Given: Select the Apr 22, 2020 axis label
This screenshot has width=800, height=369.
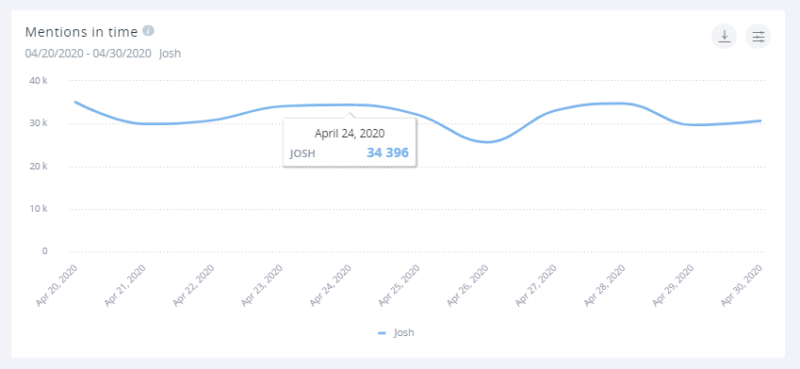Looking at the screenshot, I should [x=193, y=285].
